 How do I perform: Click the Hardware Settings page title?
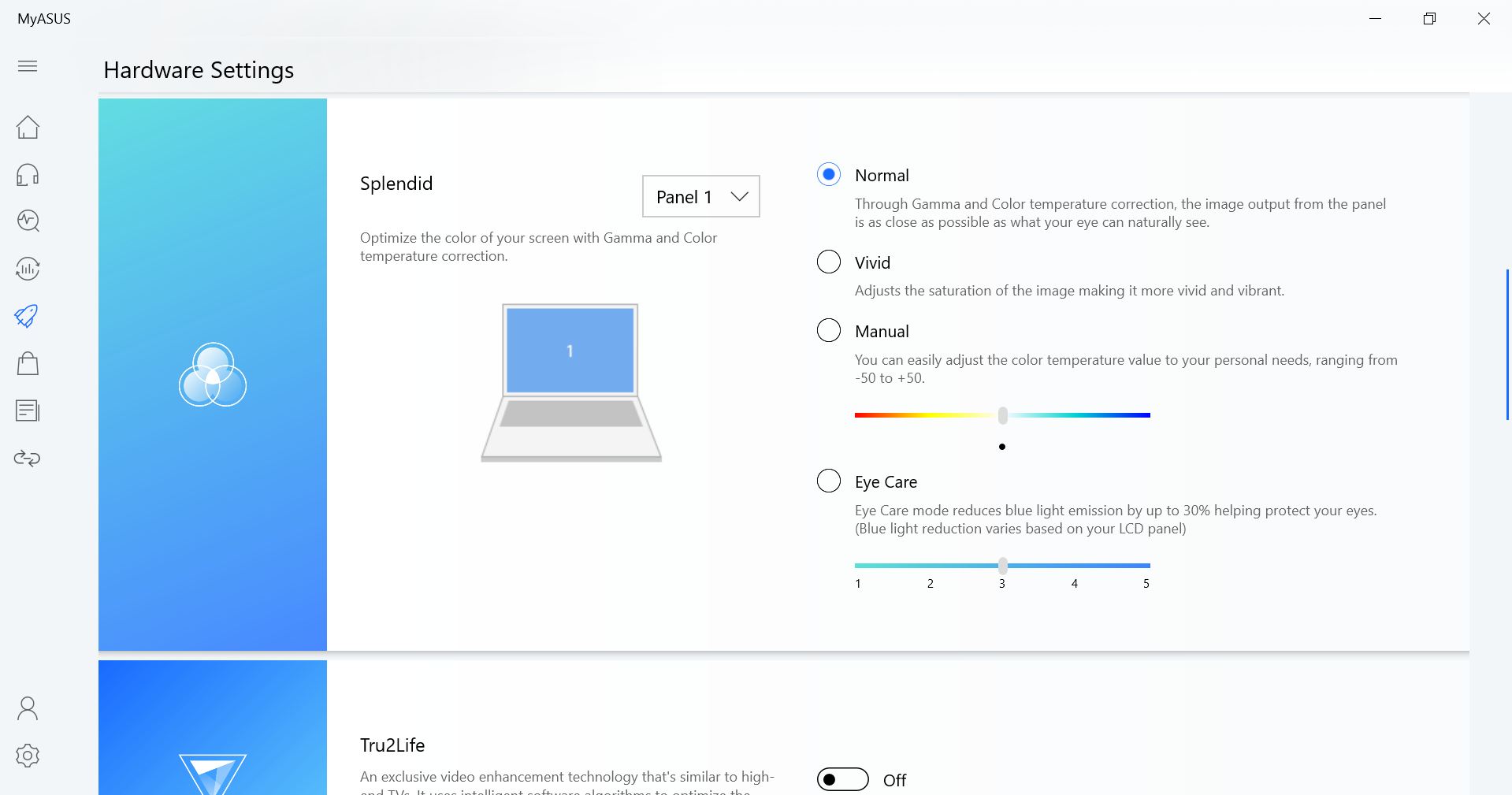199,70
